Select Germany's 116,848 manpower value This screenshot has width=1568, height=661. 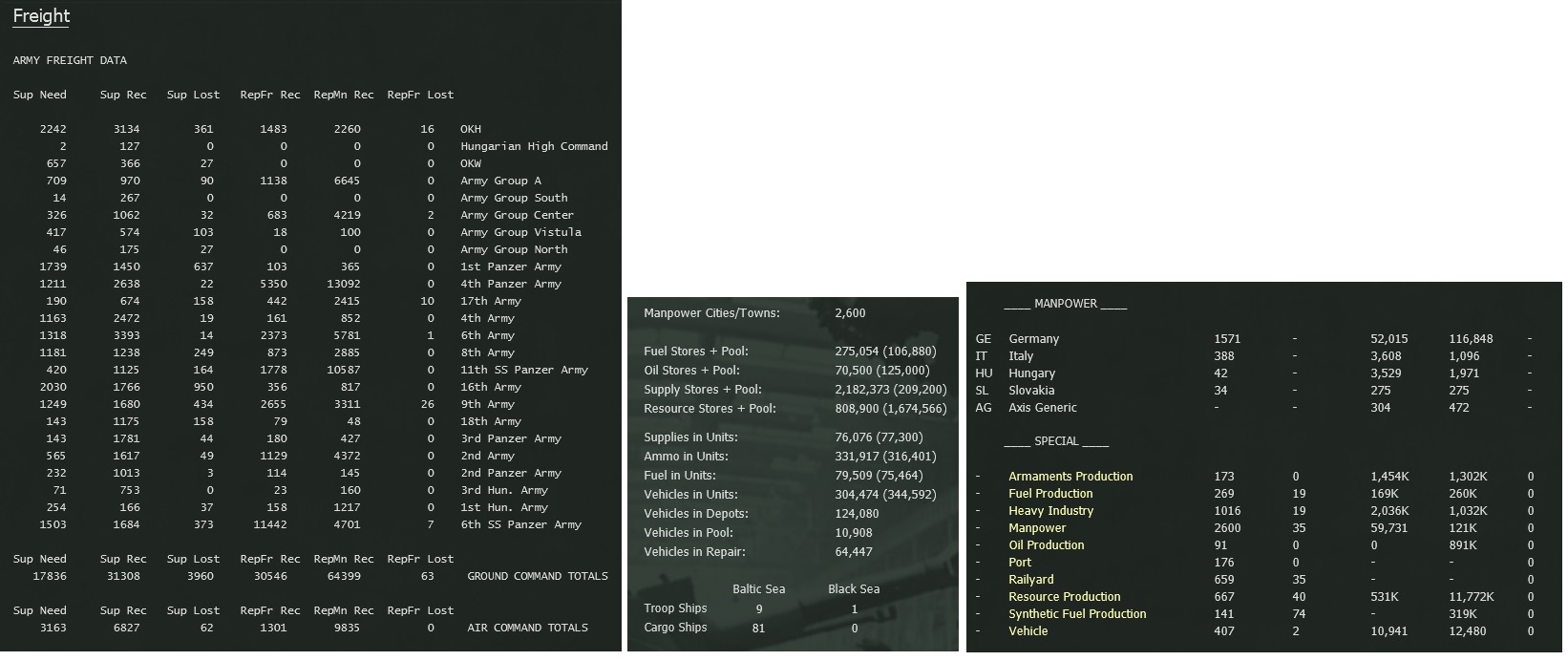[1471, 339]
